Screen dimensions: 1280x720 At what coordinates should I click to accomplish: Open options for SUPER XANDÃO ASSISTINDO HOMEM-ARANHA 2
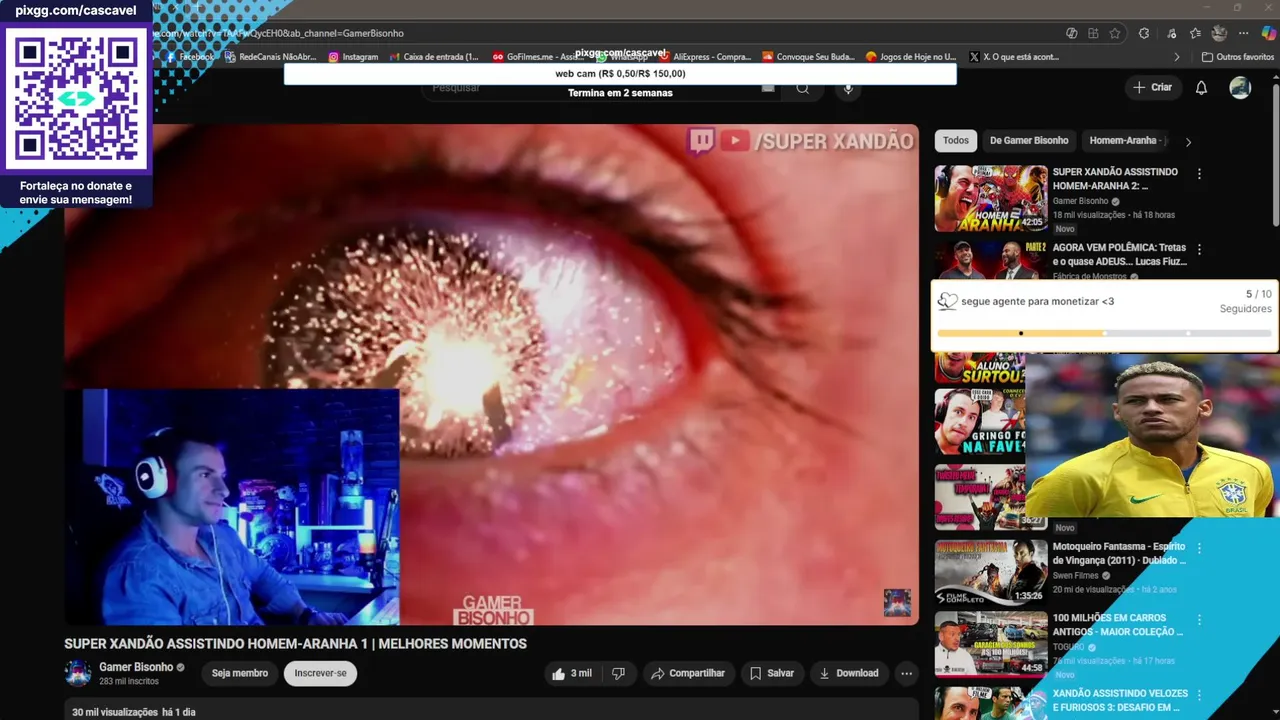point(1199,173)
